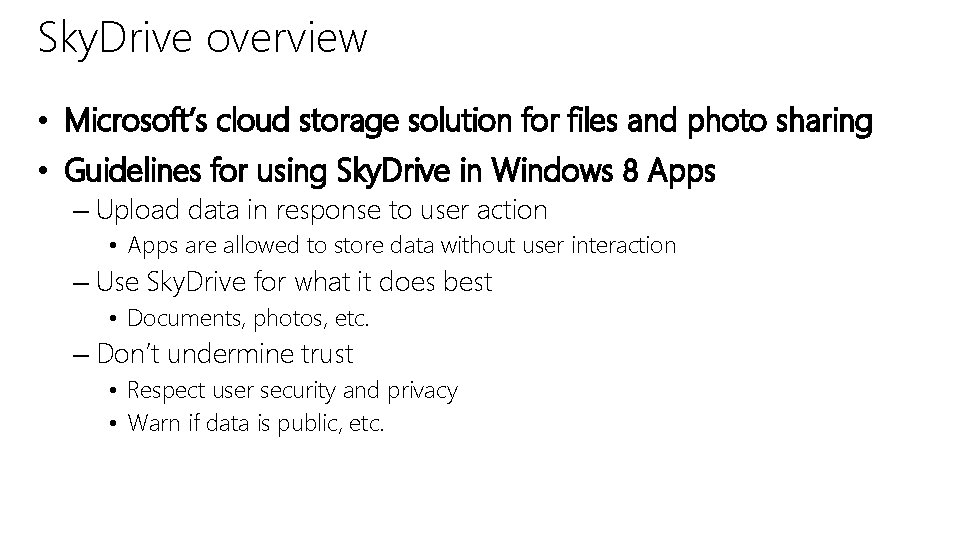
Task: Select the Don't undermine trust line
Action: pos(225,354)
